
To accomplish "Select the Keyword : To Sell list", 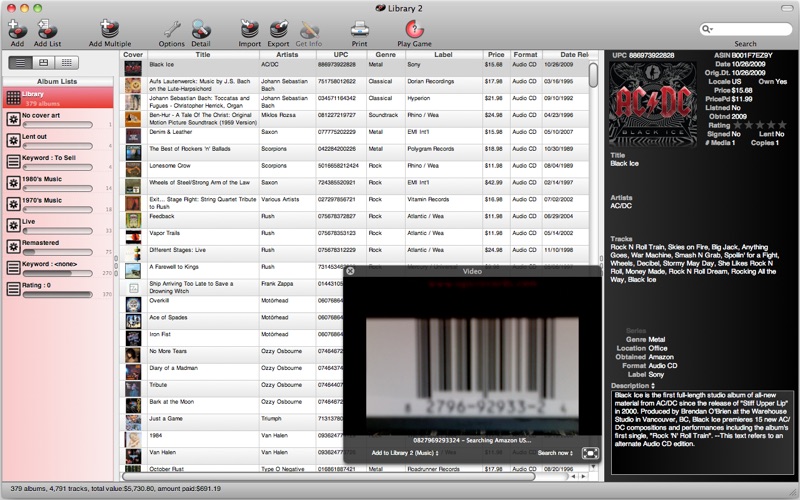I will (58, 162).
